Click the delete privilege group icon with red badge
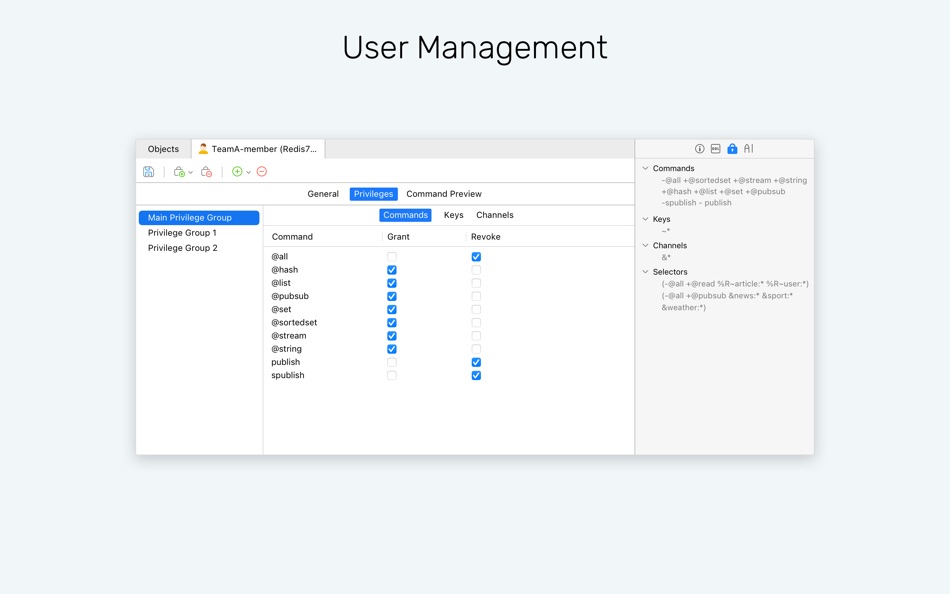950x594 pixels. [207, 172]
